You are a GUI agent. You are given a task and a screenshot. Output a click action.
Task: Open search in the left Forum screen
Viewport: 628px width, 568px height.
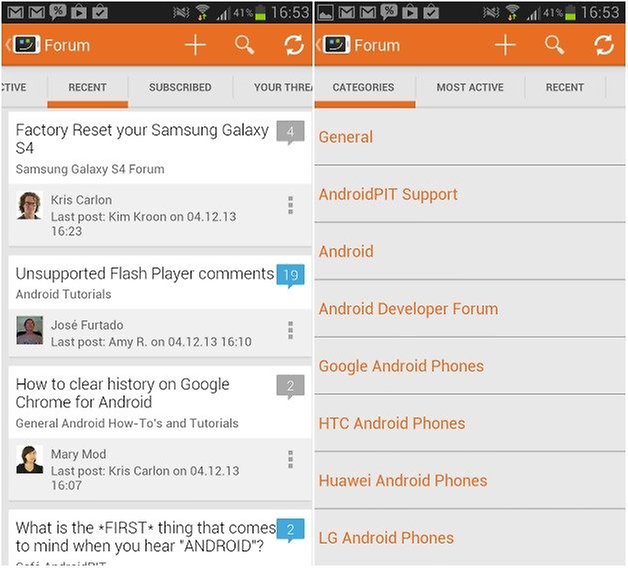point(244,44)
